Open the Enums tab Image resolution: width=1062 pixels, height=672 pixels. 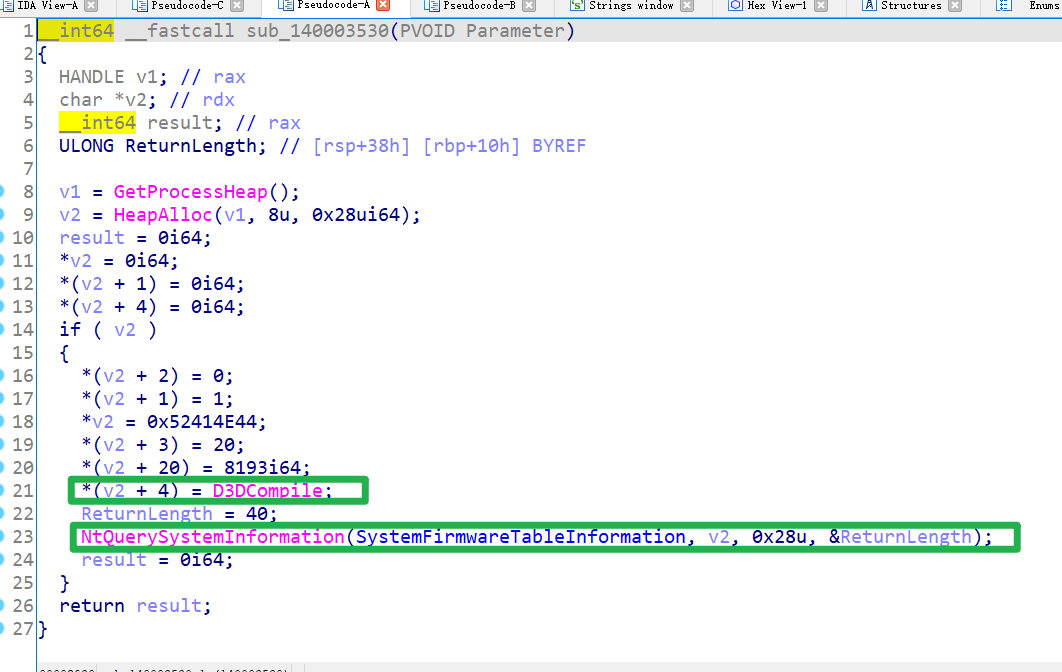(x=1045, y=5)
